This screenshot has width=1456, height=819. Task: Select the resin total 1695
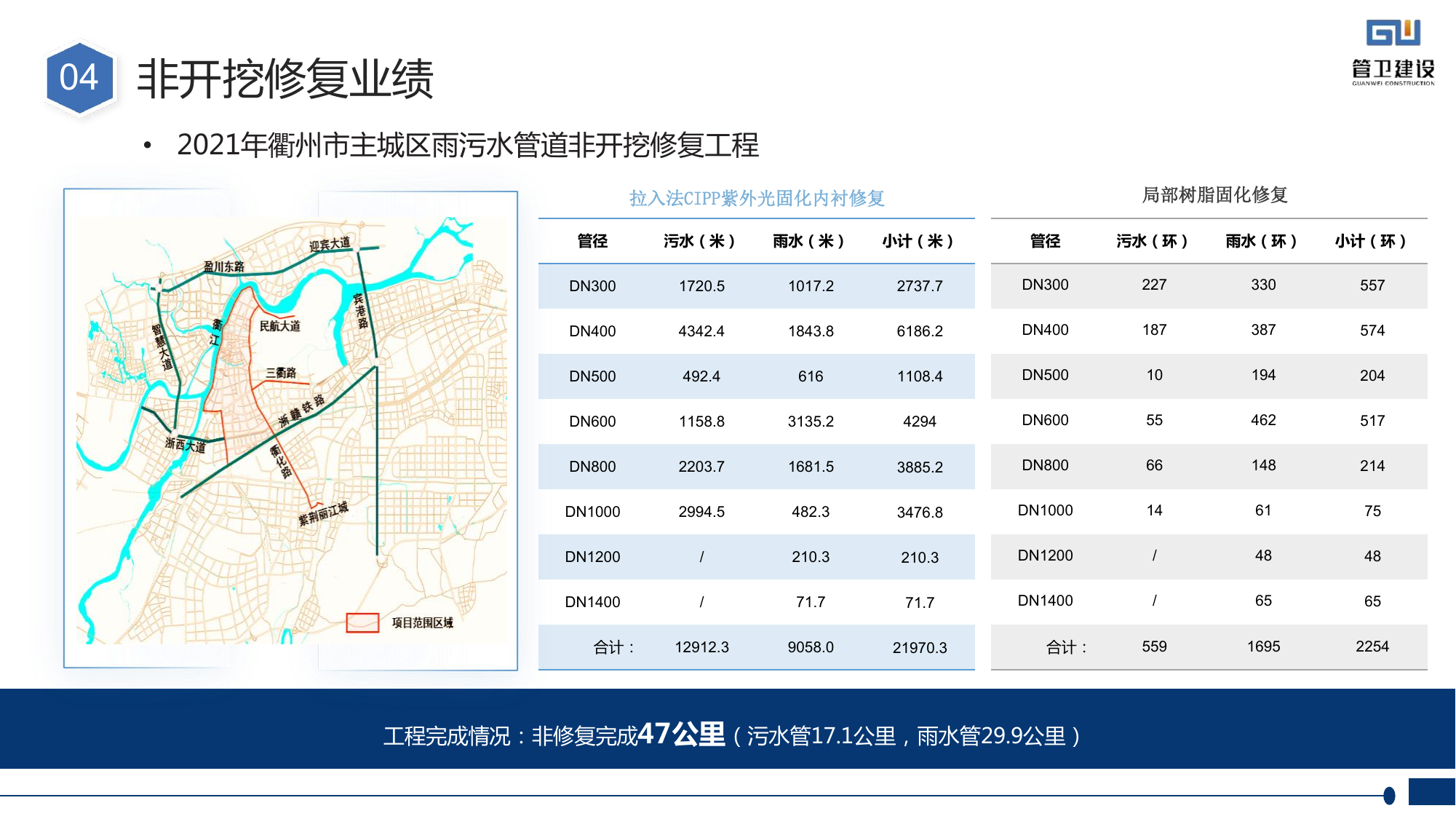1263,646
